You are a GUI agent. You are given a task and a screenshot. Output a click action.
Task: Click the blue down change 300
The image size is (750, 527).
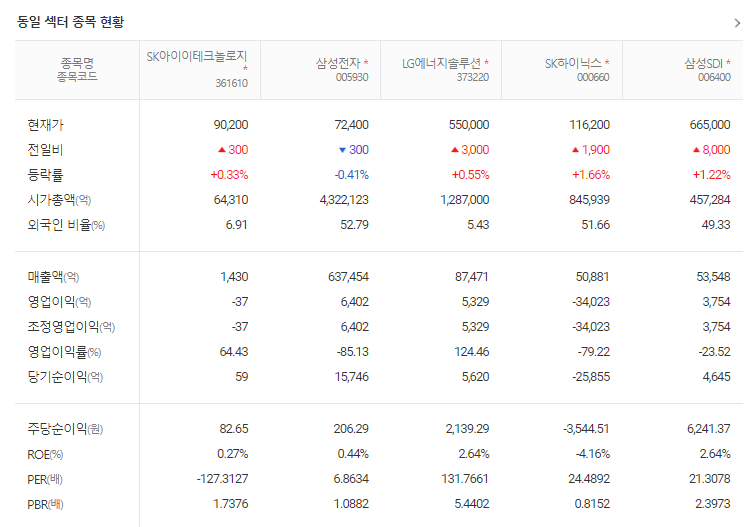353,150
